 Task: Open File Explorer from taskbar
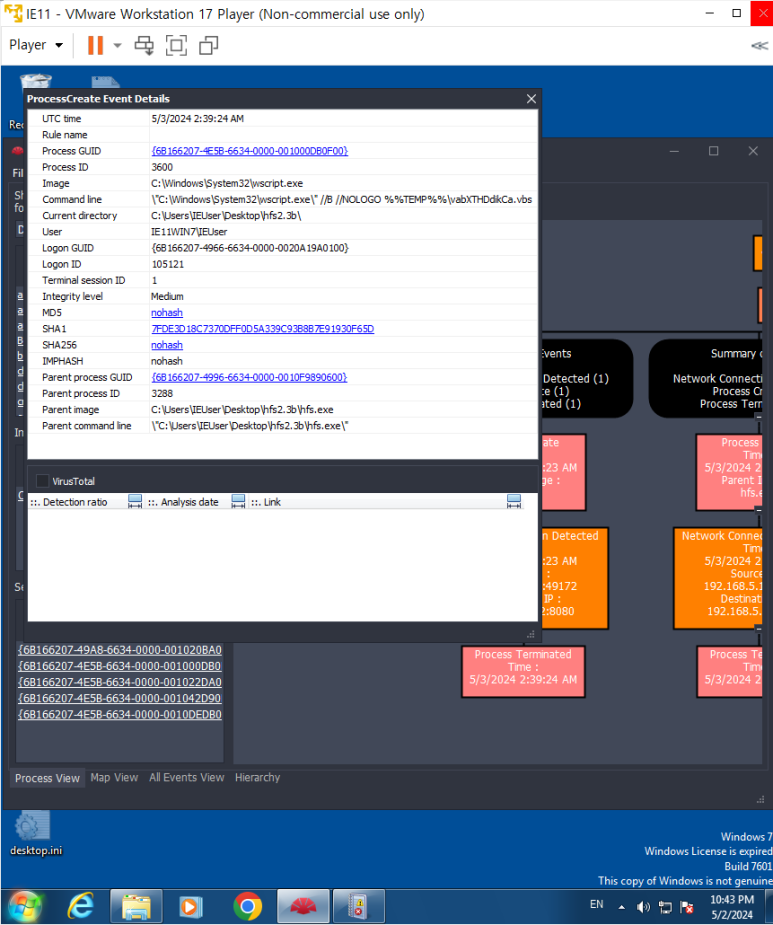click(136, 906)
